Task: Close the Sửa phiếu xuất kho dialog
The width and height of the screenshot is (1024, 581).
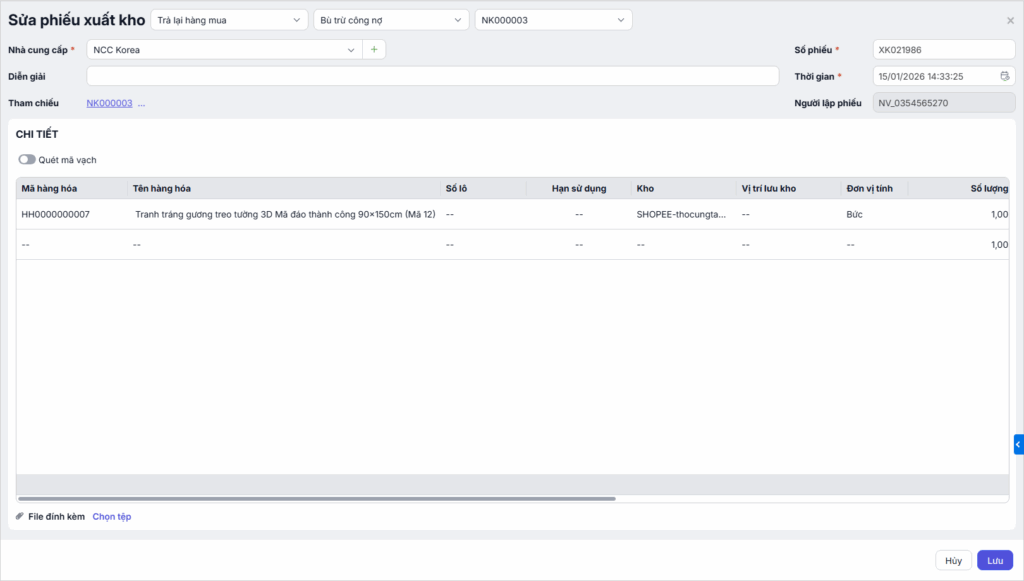Action: pyautogui.click(x=1010, y=20)
